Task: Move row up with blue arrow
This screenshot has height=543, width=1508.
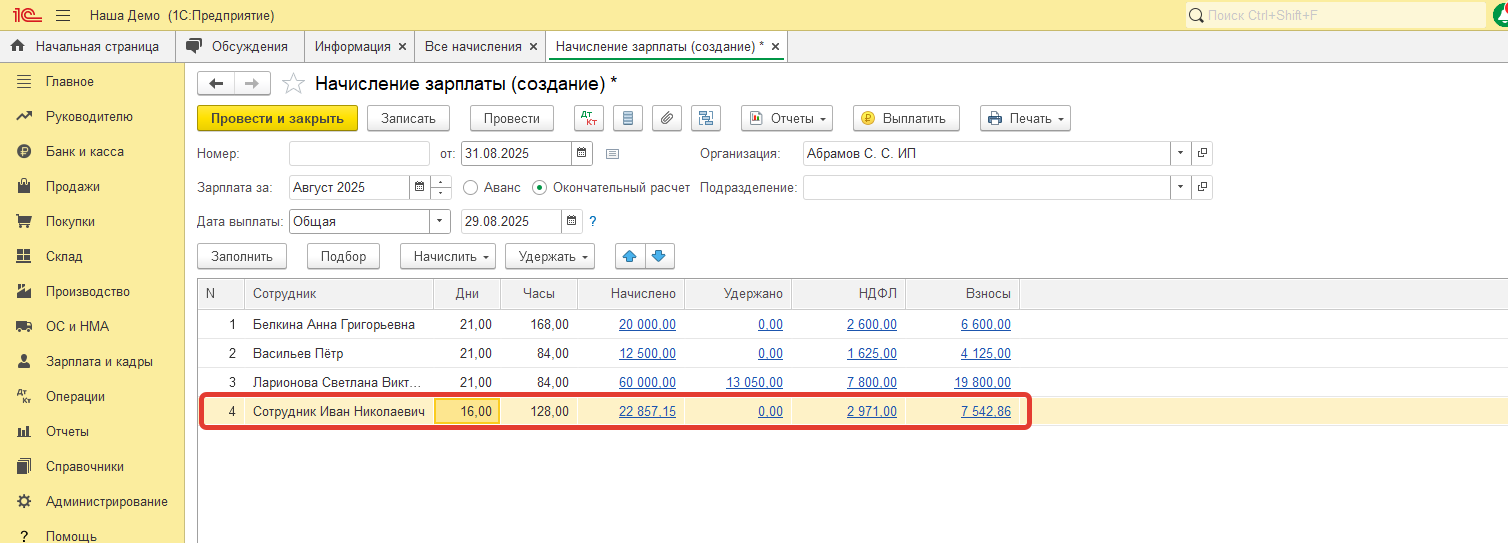Action: point(630,256)
